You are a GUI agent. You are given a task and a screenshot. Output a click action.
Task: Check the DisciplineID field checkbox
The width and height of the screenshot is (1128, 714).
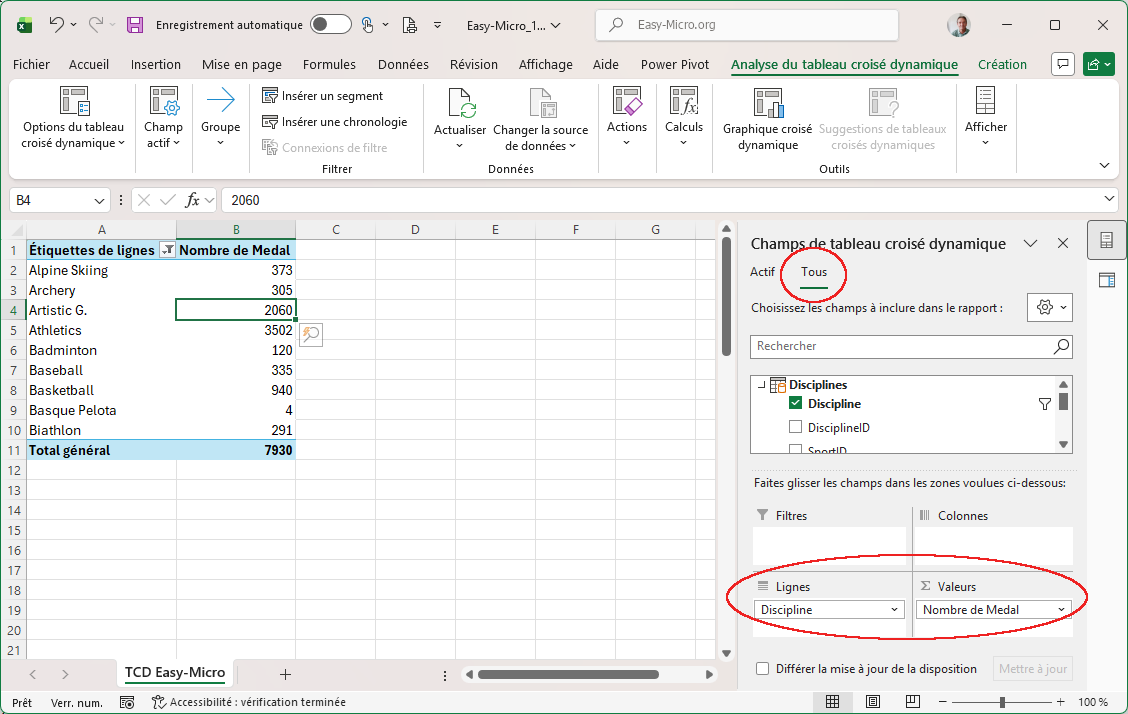tap(796, 427)
